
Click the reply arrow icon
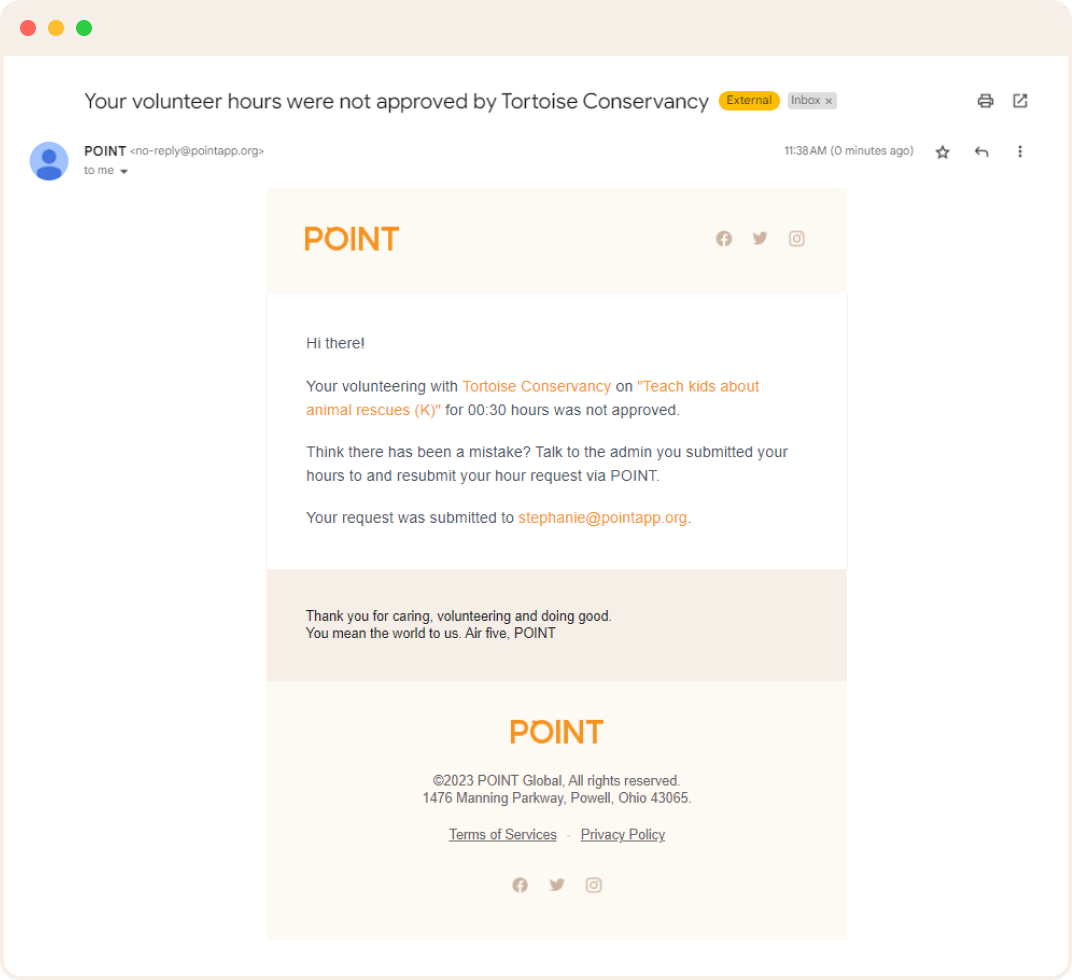[x=981, y=152]
